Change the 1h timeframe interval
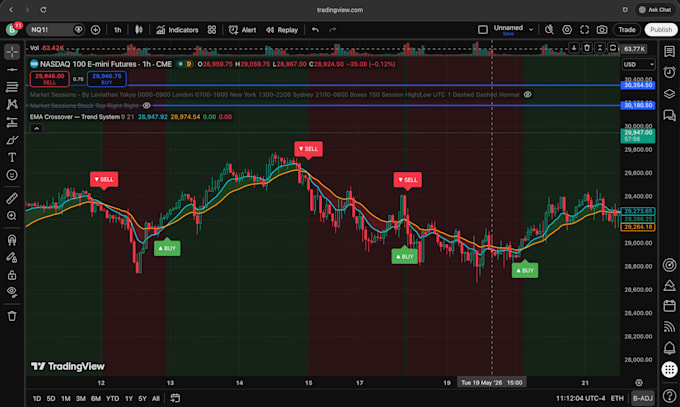The image size is (680, 407). (118, 30)
